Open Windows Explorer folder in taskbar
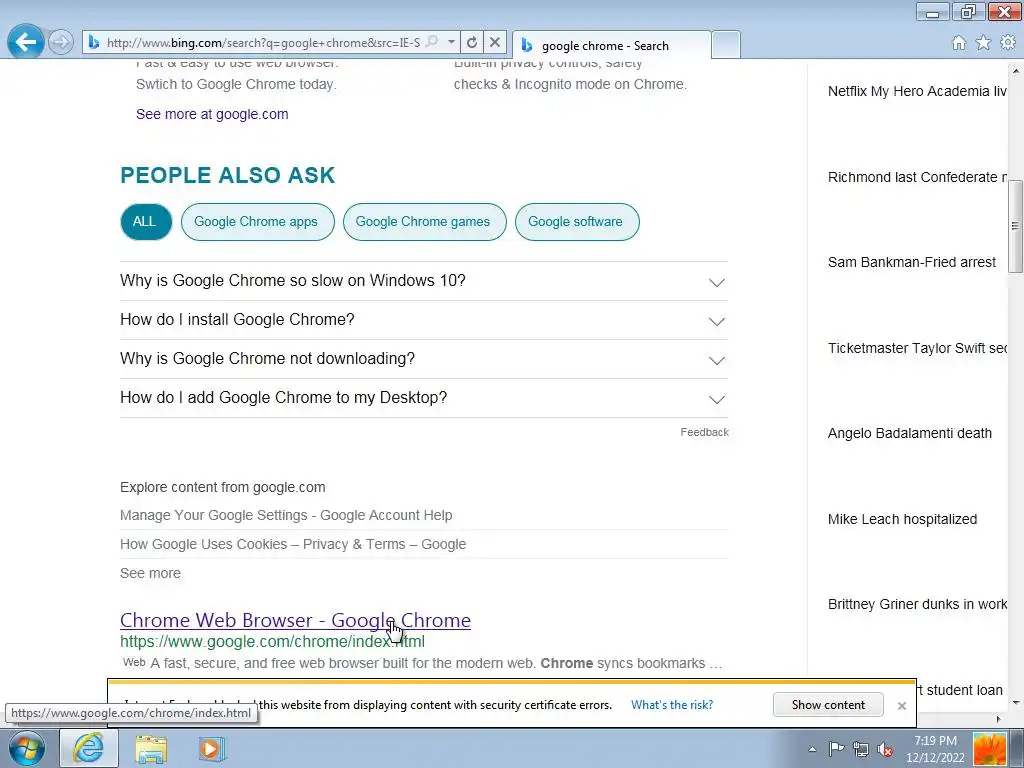The width and height of the screenshot is (1024, 768). 151,748
